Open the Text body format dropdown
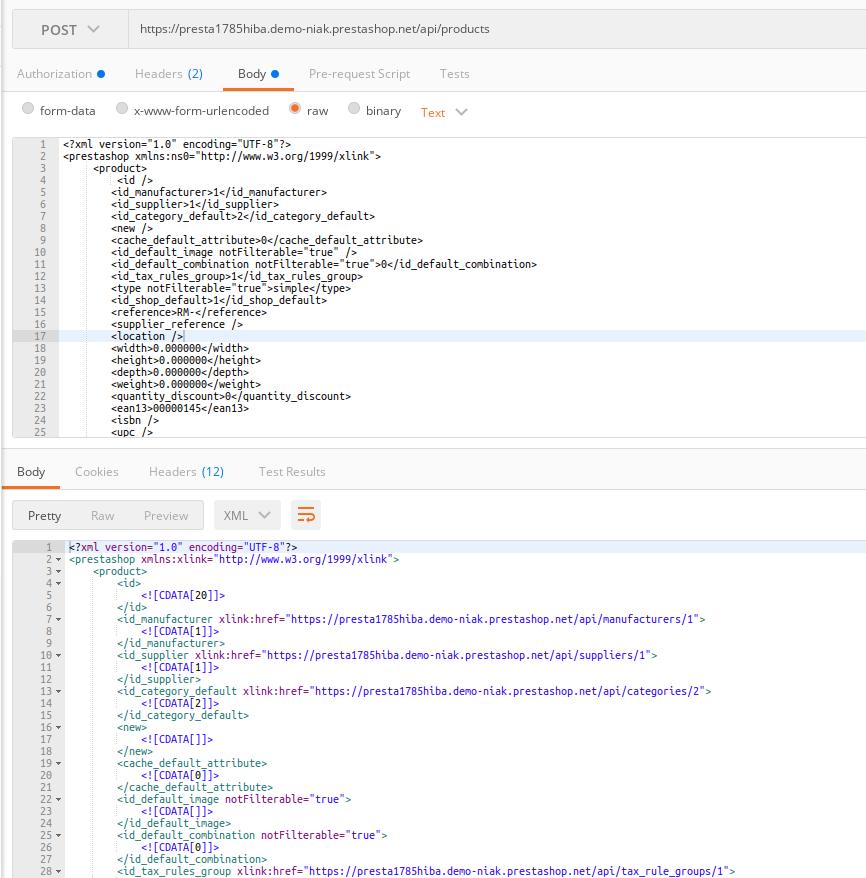This screenshot has height=878, width=866. tap(441, 112)
